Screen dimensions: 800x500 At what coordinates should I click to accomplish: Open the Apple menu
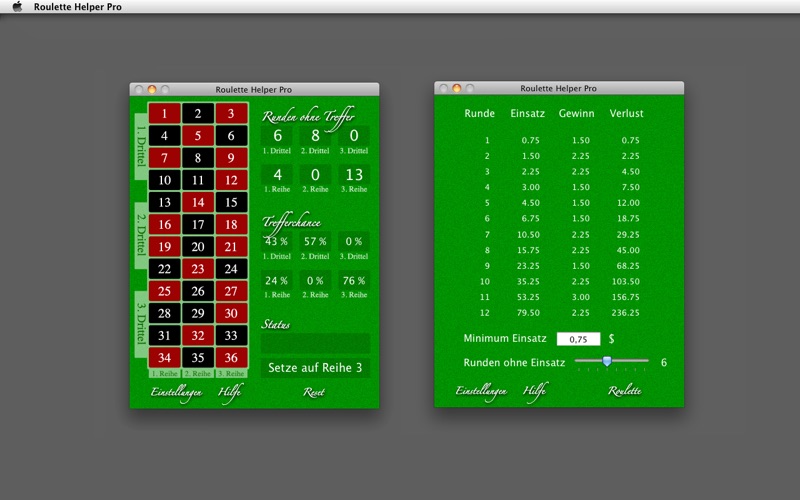point(17,6)
